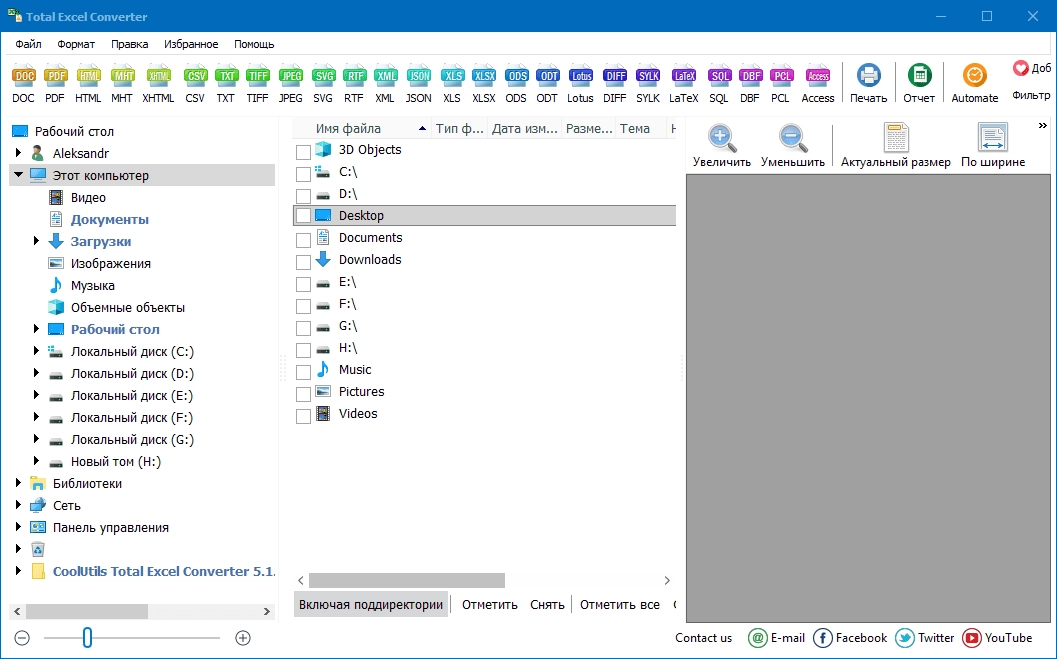This screenshot has height=659, width=1057.
Task: Generate a report with Отчет
Action: coord(919,84)
